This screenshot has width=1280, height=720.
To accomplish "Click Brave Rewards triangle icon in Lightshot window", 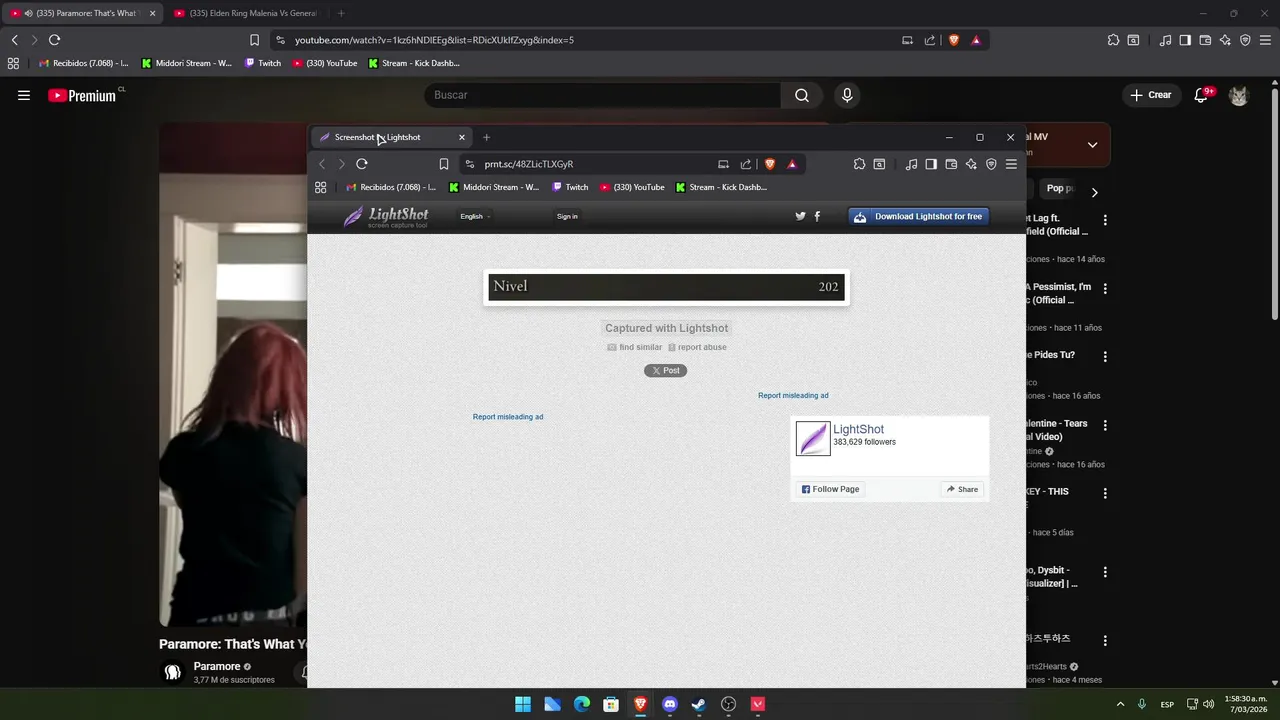I will pyautogui.click(x=792, y=164).
